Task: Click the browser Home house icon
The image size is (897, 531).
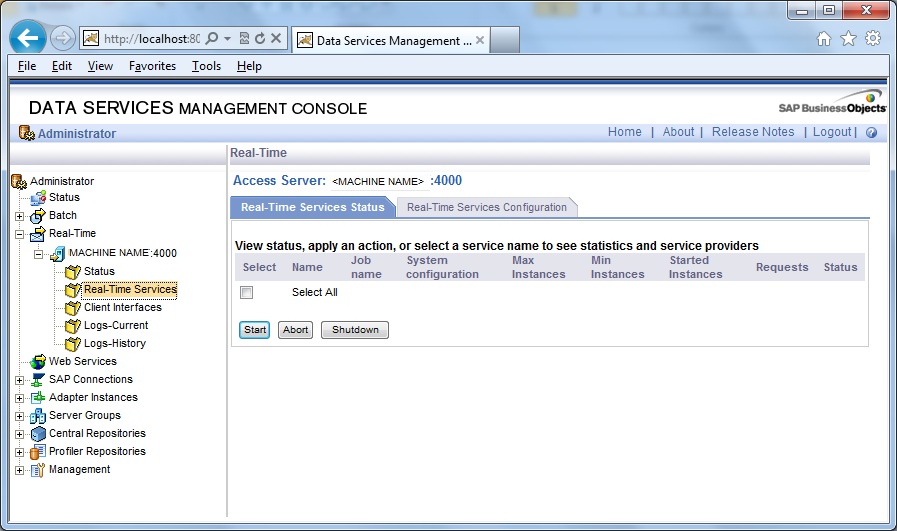Action: 824,38
